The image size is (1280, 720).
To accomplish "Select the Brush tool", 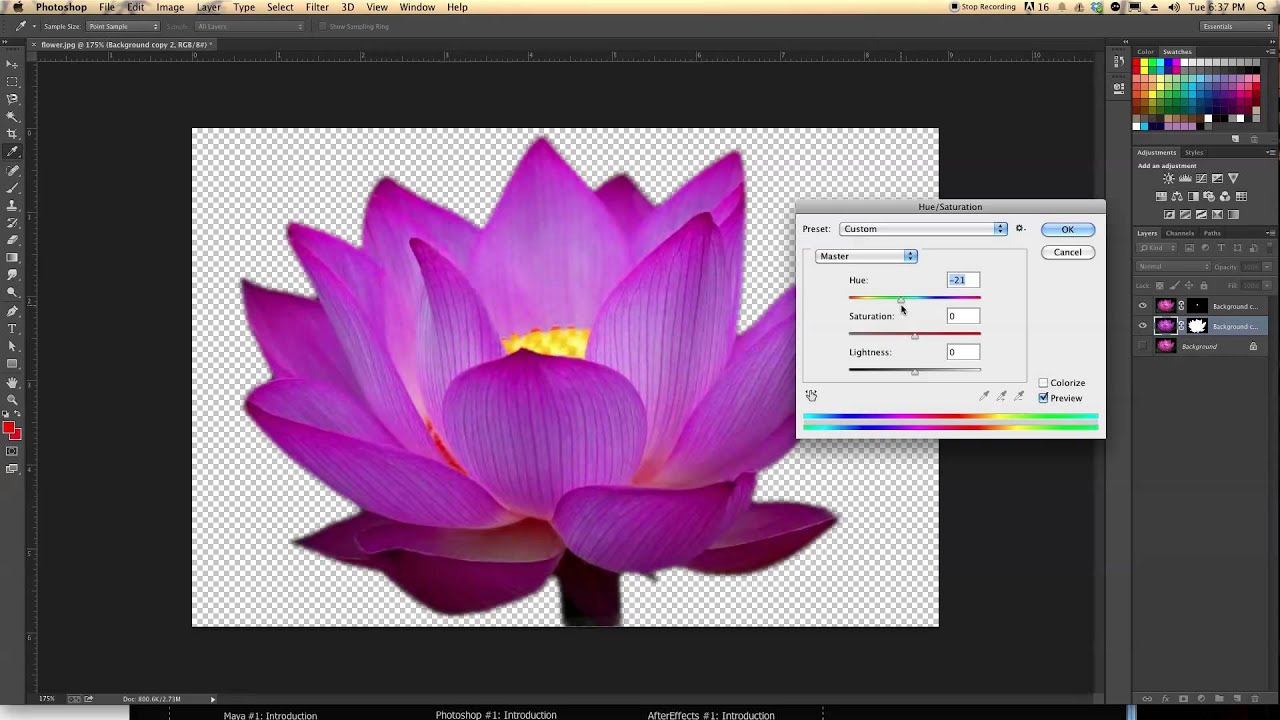I will click(x=13, y=187).
